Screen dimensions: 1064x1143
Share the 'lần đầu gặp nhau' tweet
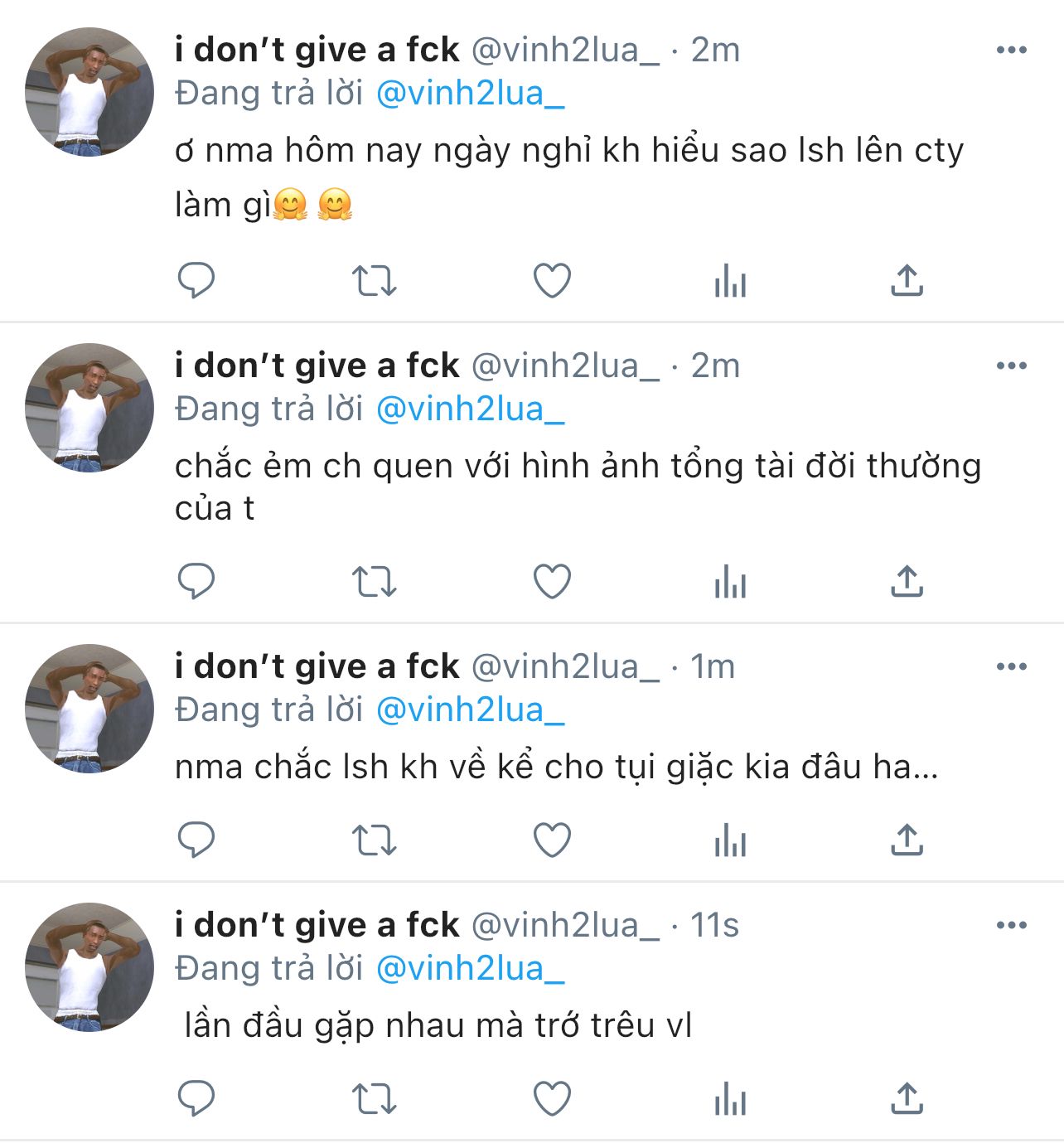[x=907, y=1099]
